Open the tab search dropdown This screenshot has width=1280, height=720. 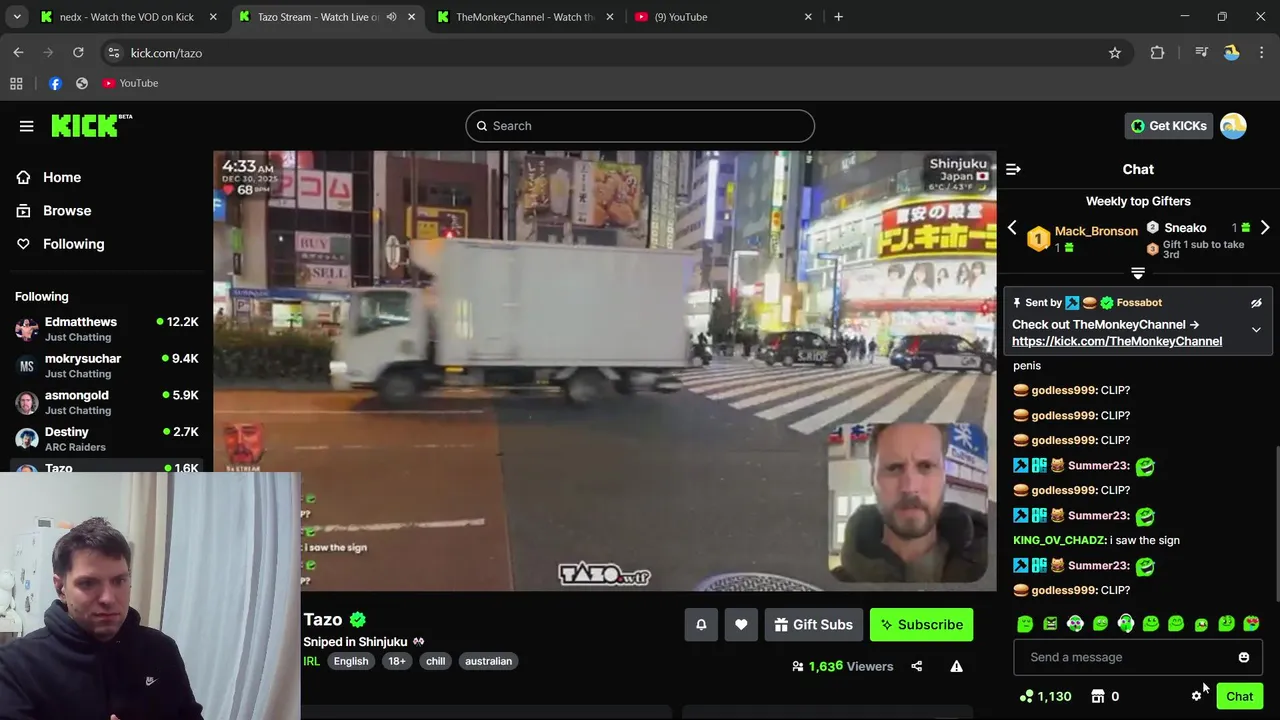17,17
